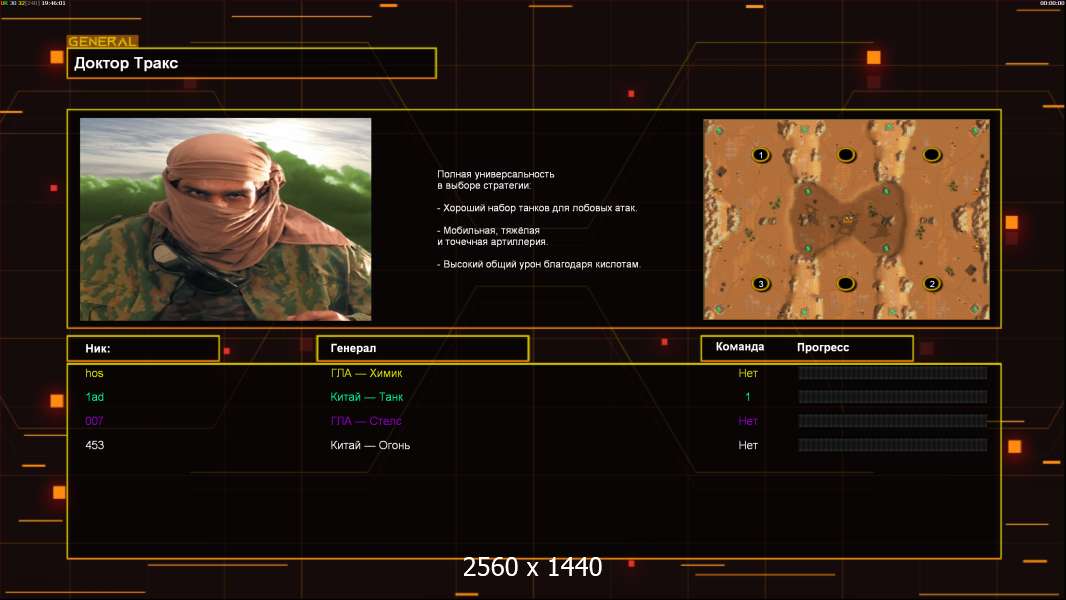Click the Доктор Тракс portrait image
The image size is (1066, 600).
point(225,219)
